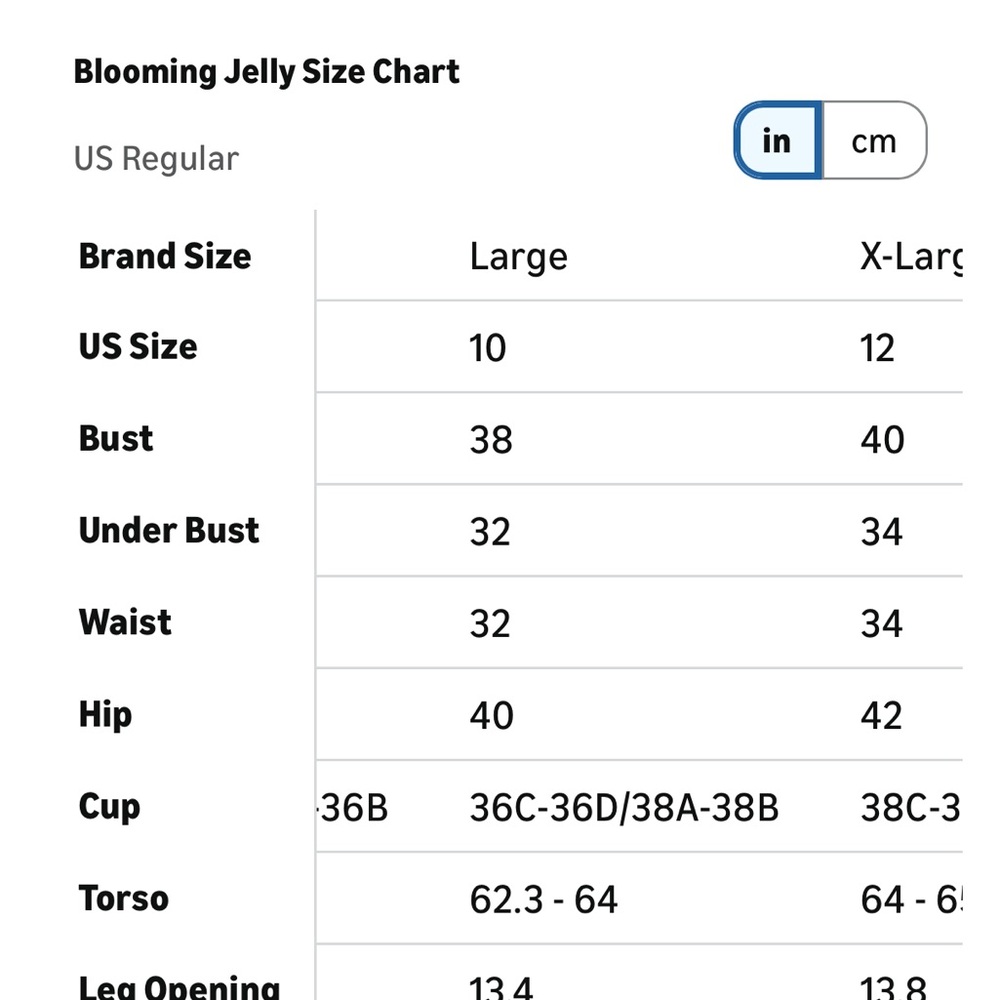Select the Hip value 42
The width and height of the screenshot is (1000, 1000).
click(x=881, y=716)
